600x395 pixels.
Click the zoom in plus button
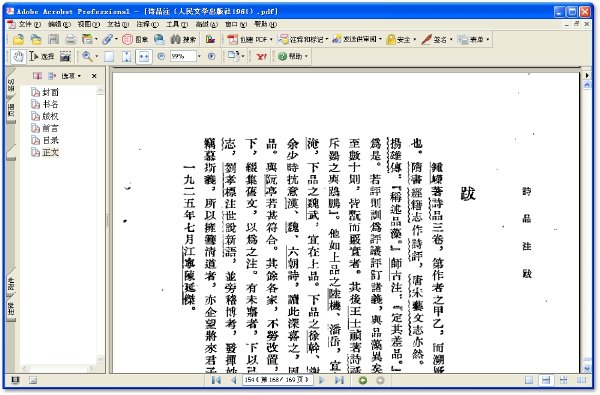point(212,56)
